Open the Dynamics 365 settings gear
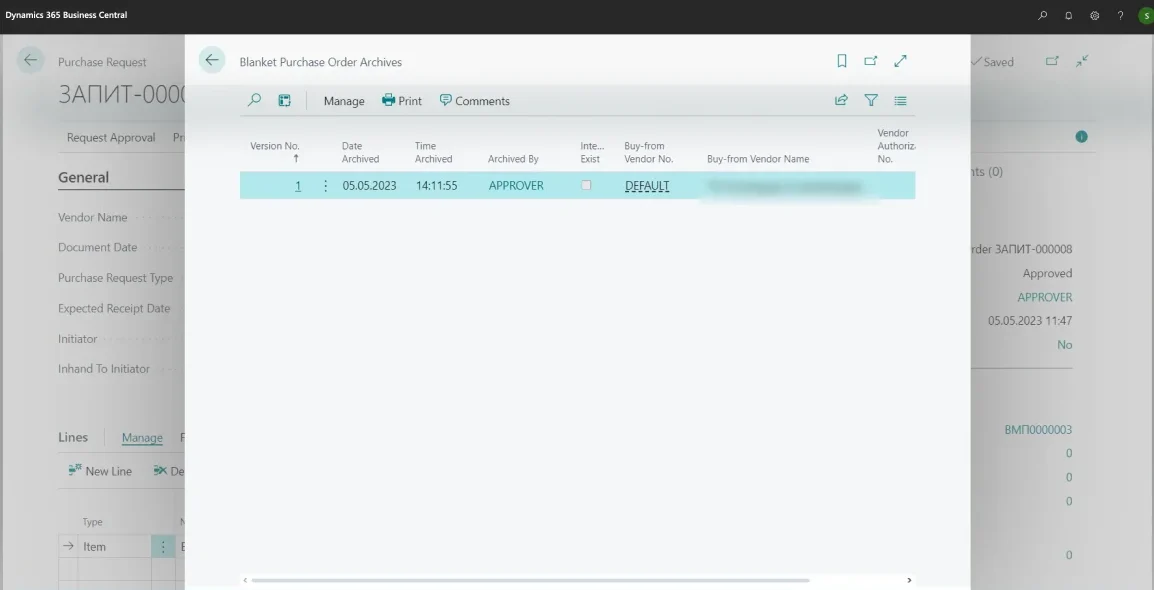This screenshot has width=1154, height=590. [x=1095, y=15]
